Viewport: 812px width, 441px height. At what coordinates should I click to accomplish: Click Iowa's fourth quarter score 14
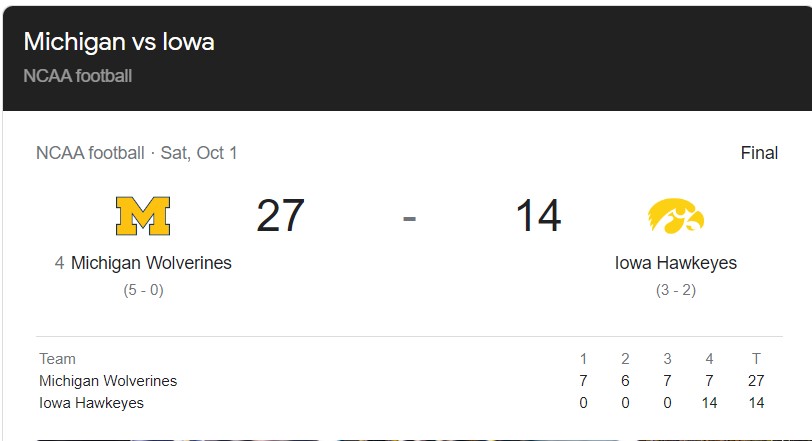[x=709, y=403]
